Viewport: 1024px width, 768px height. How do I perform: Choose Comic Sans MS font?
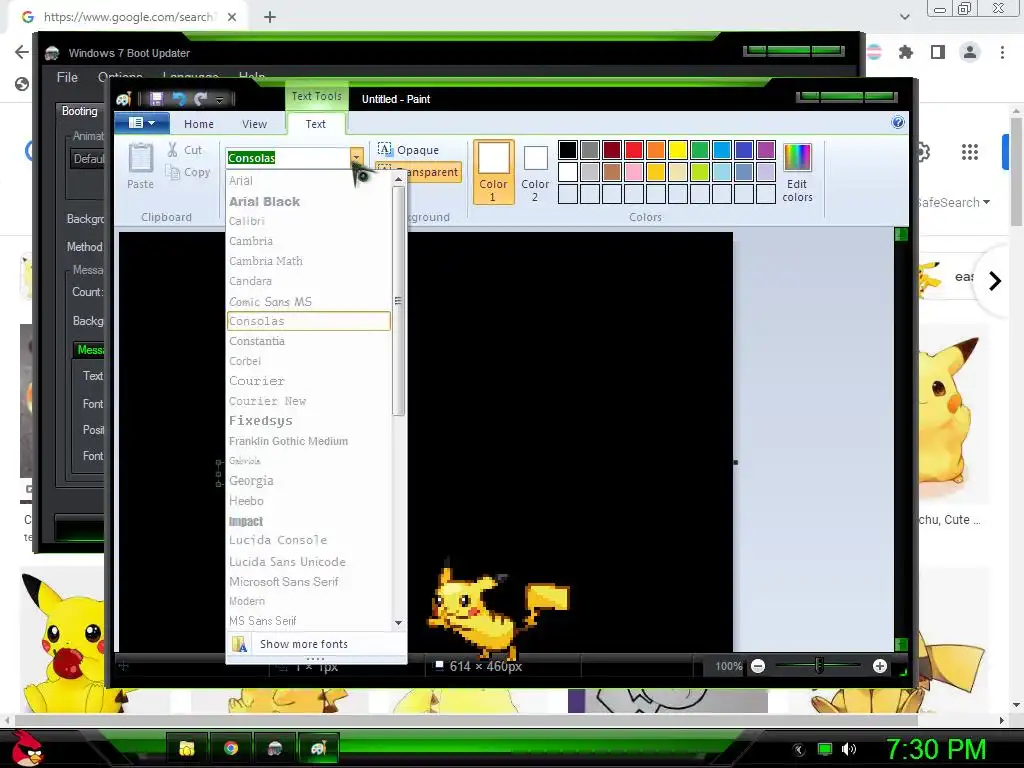[x=308, y=302]
